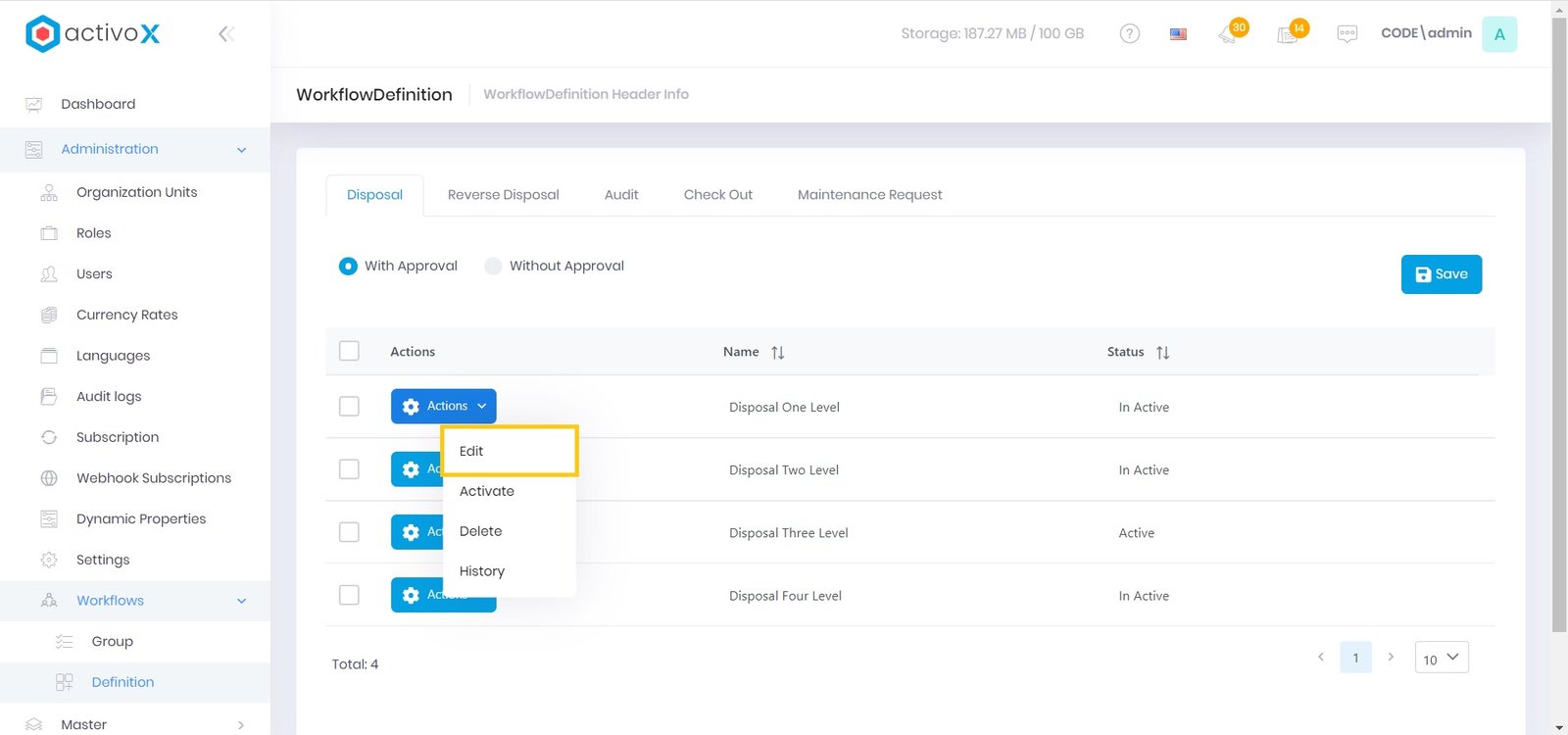Choose History from the Actions menu
Viewport: 1568px width, 735px height.
point(510,571)
